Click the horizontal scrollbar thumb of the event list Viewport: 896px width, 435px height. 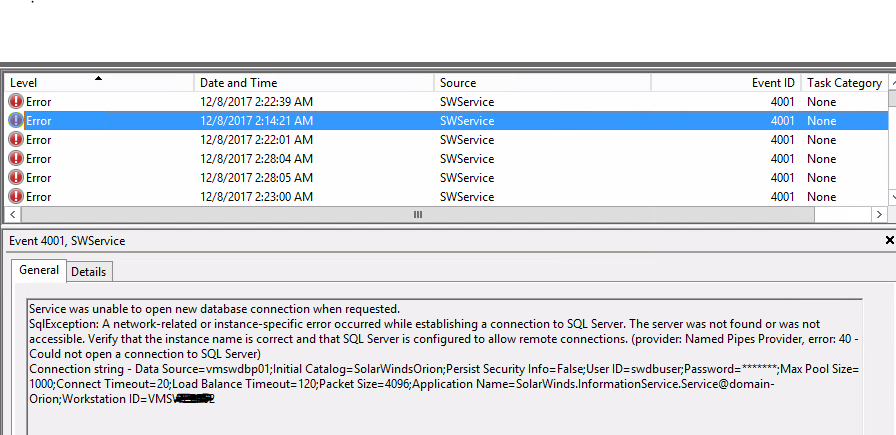click(417, 215)
